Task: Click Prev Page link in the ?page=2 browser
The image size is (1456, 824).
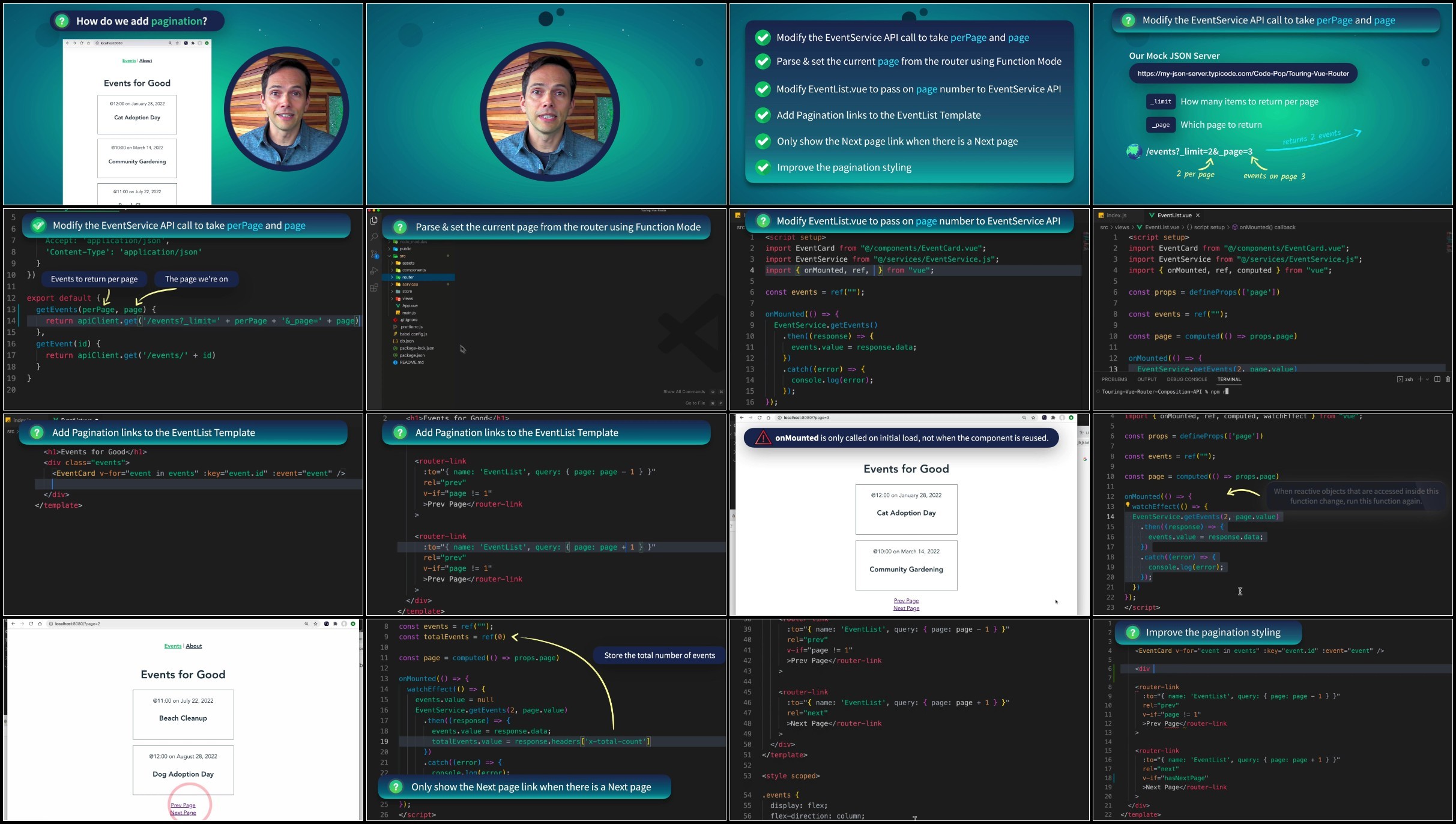Action: pos(183,805)
